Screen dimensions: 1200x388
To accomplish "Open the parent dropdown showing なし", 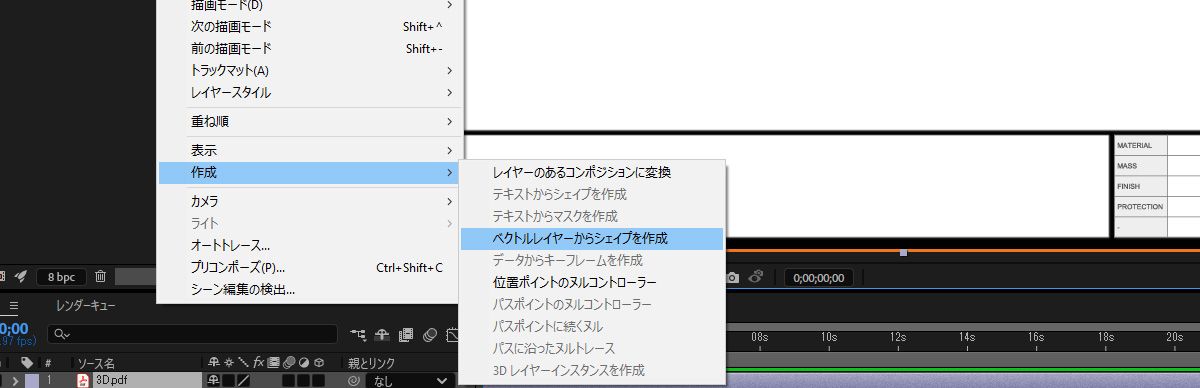I will (x=410, y=381).
